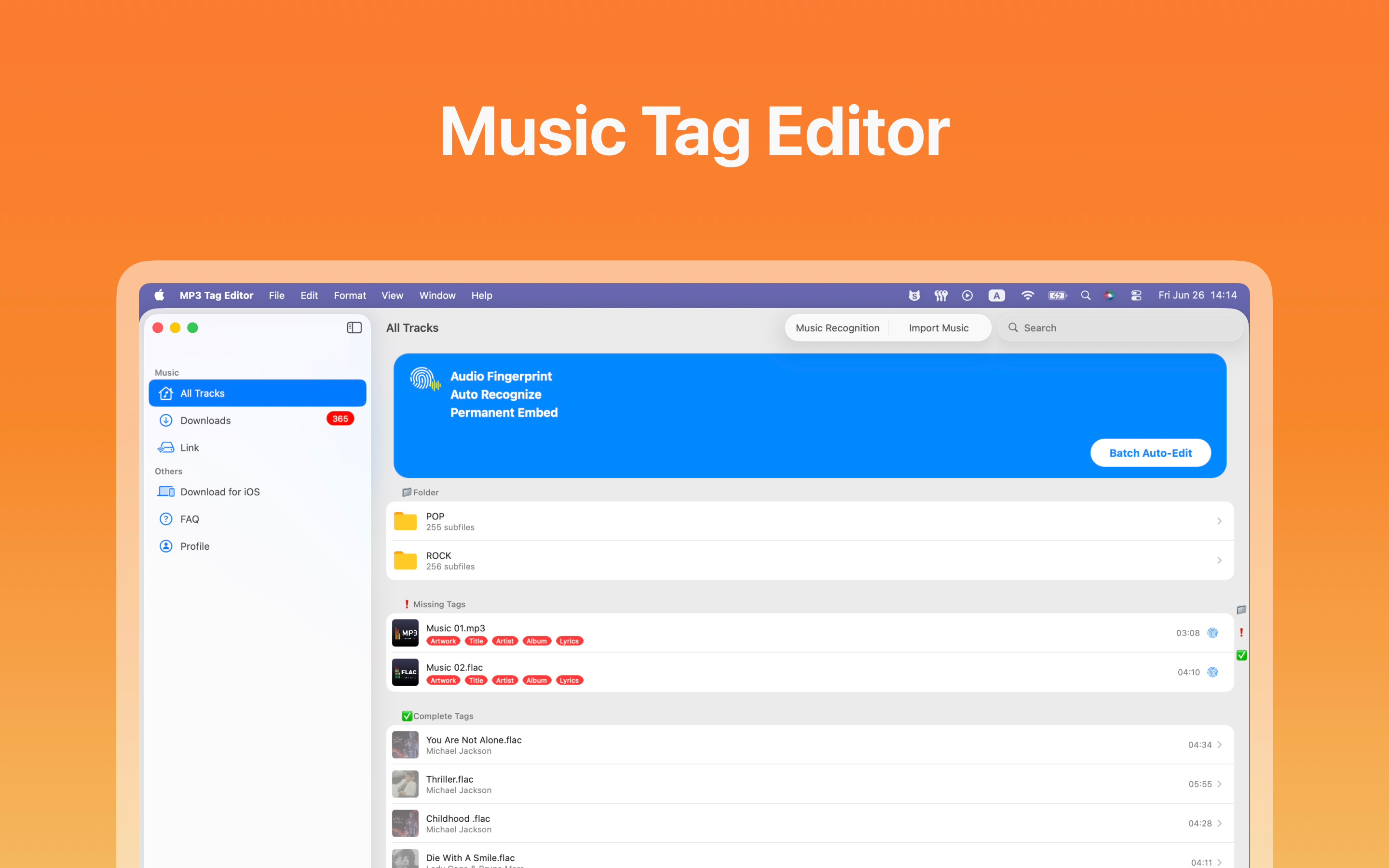This screenshot has width=1389, height=868.
Task: Open Download for iOS in the sidebar
Action: (257, 491)
